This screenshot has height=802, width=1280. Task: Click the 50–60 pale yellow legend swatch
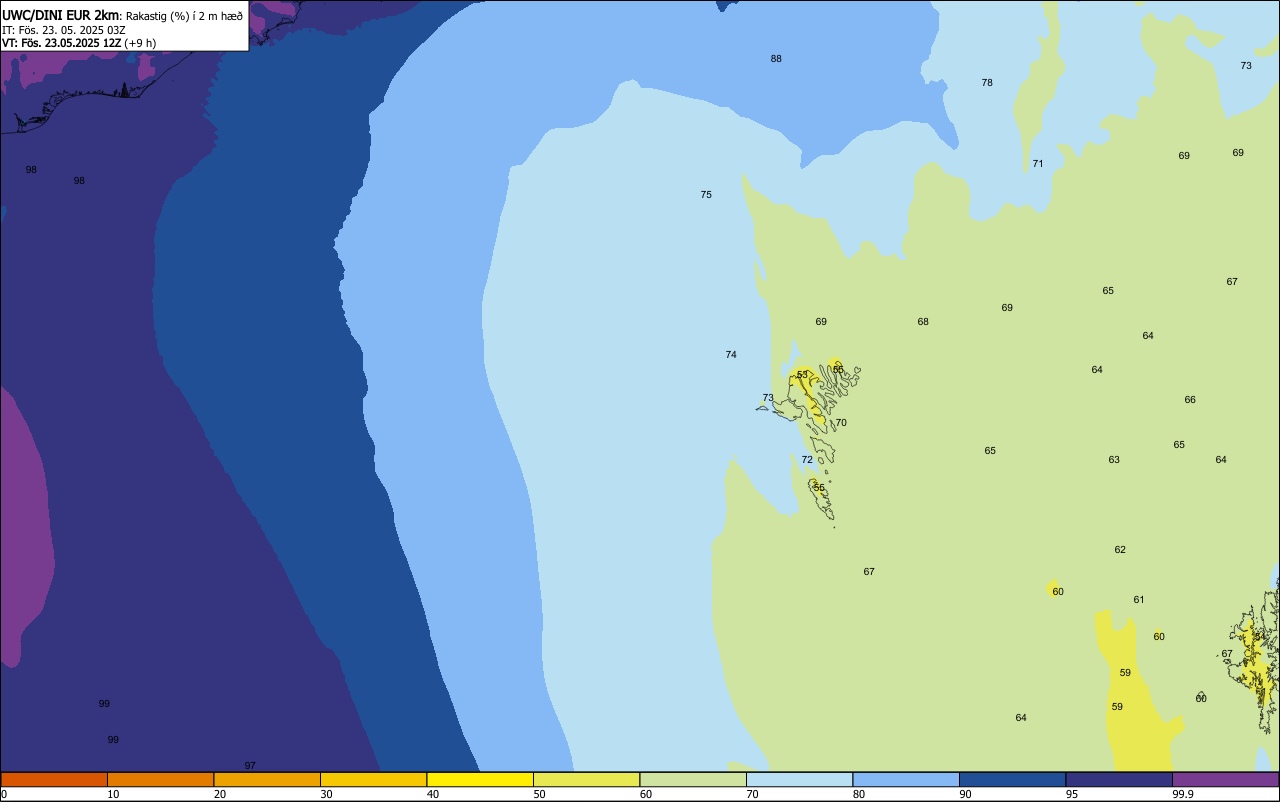(x=586, y=779)
